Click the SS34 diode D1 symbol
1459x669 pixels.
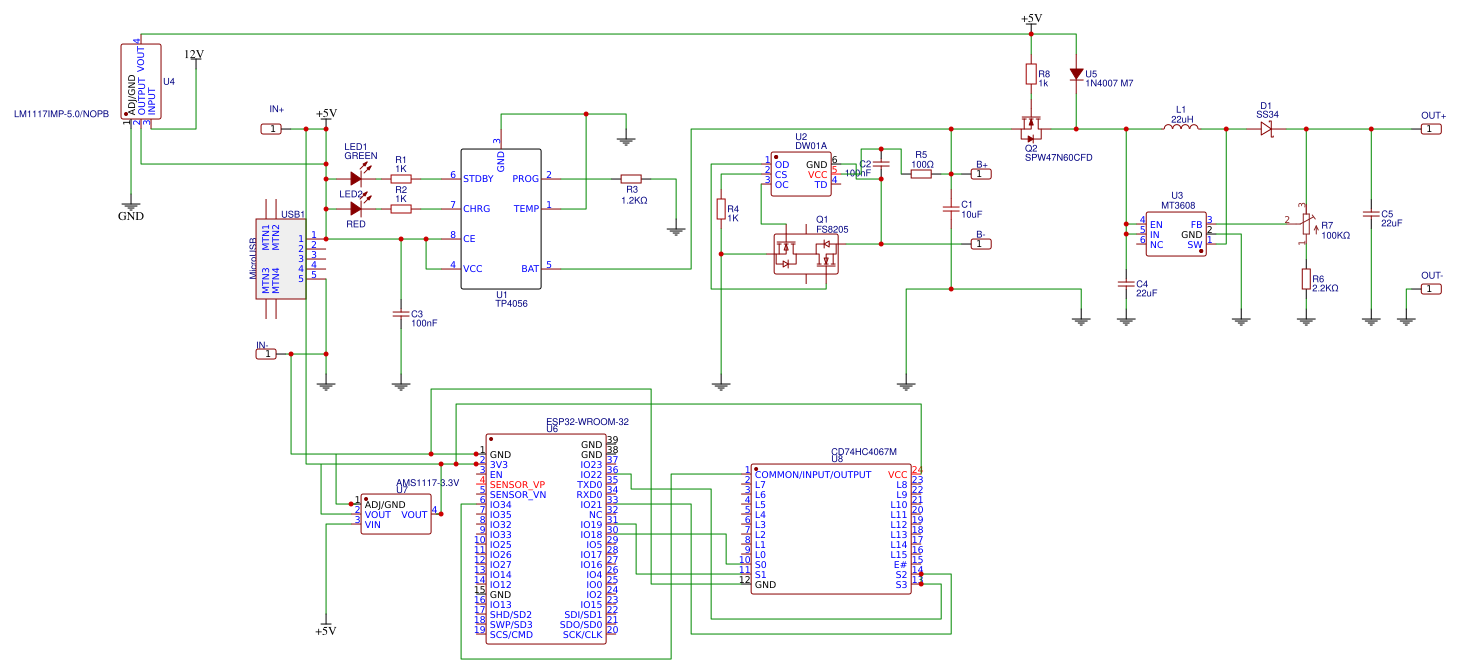coord(1265,130)
